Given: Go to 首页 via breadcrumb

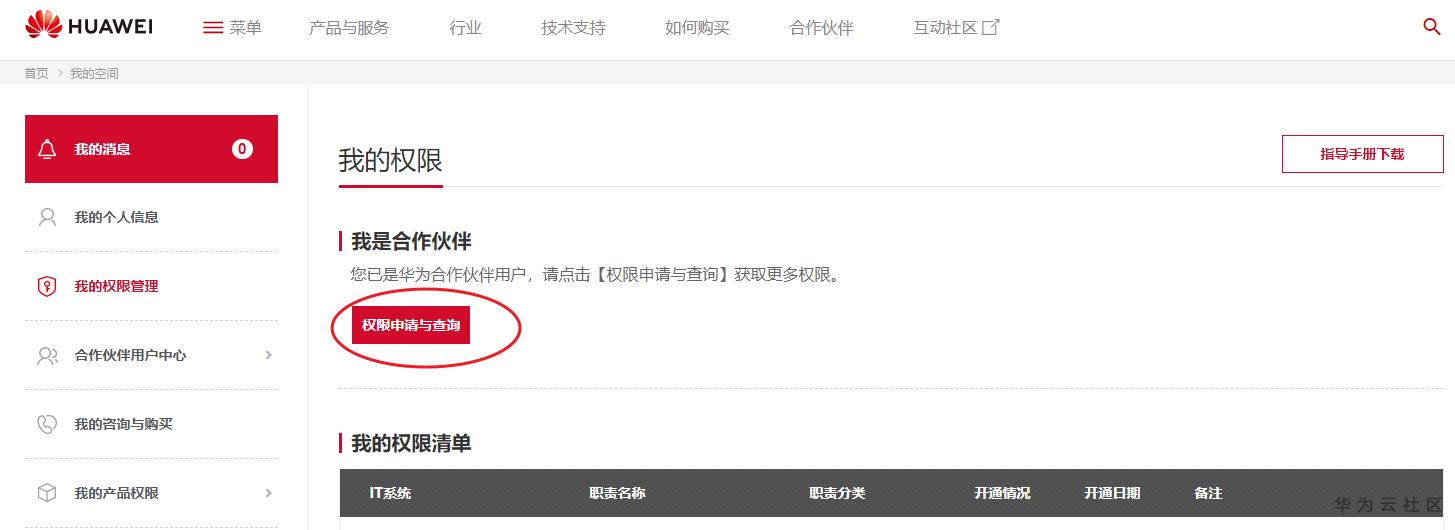Looking at the screenshot, I should point(36,74).
